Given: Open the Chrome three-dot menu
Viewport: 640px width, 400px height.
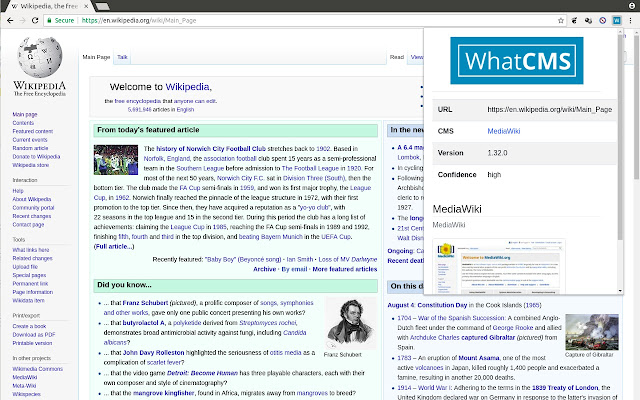Looking at the screenshot, I should (x=631, y=20).
